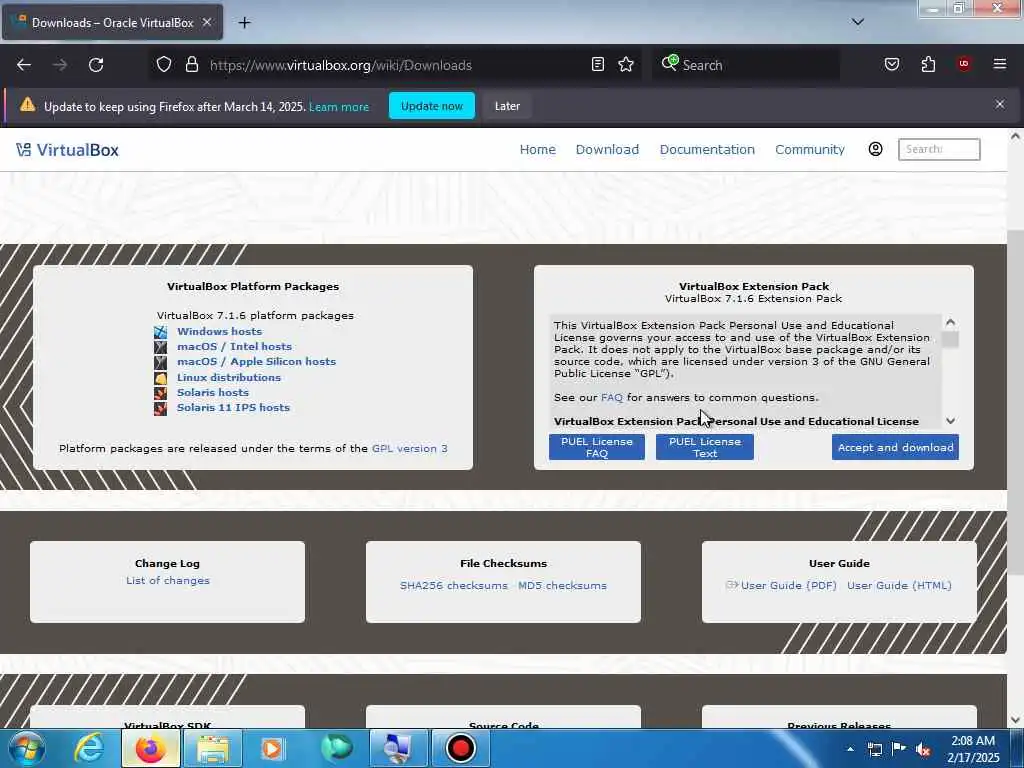
Task: Follow the Learn more link
Action: click(339, 106)
